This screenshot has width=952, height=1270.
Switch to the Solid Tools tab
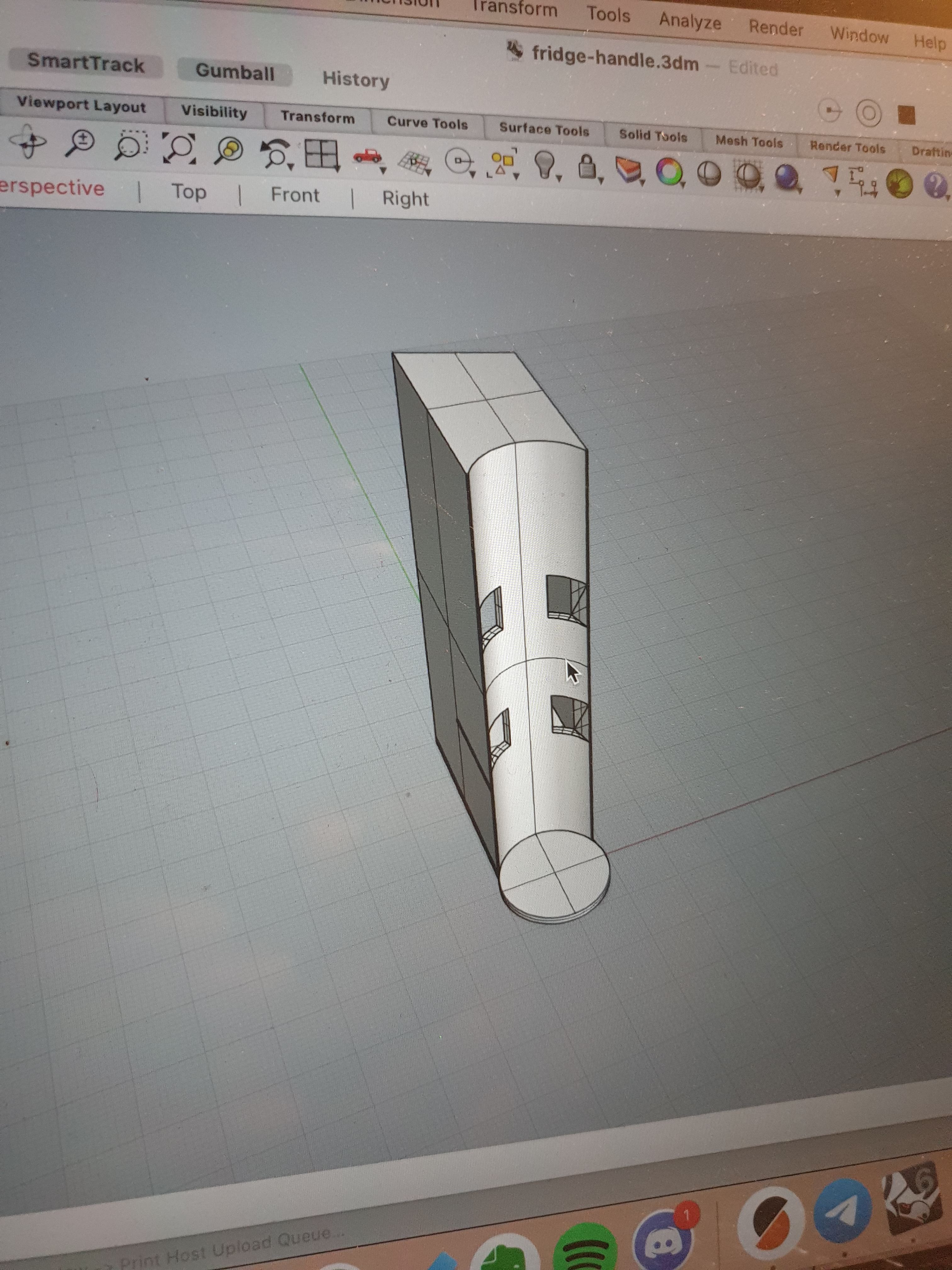coord(653,136)
